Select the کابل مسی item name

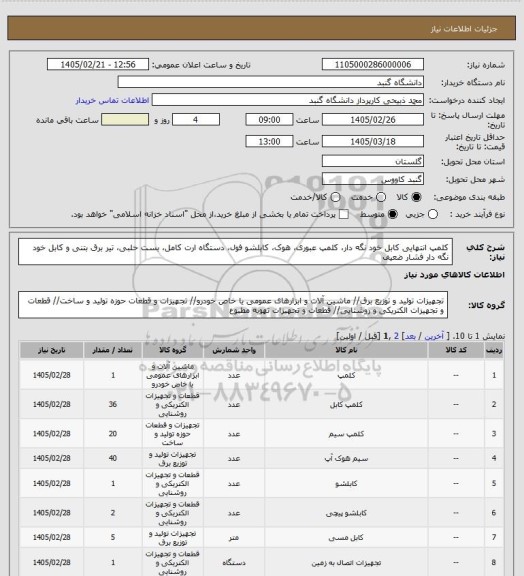[346, 537]
